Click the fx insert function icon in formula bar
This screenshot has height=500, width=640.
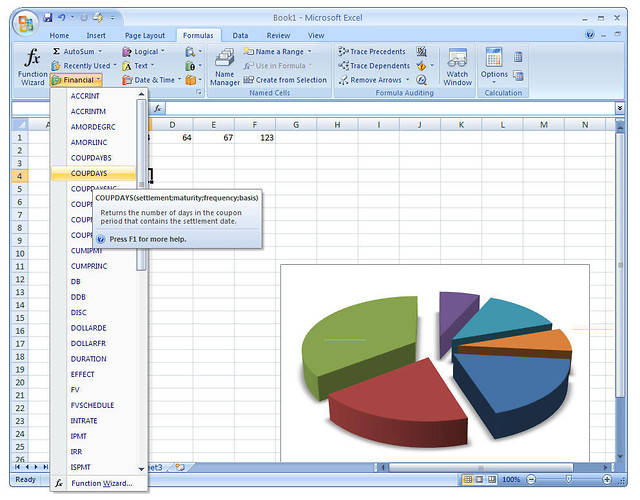158,109
